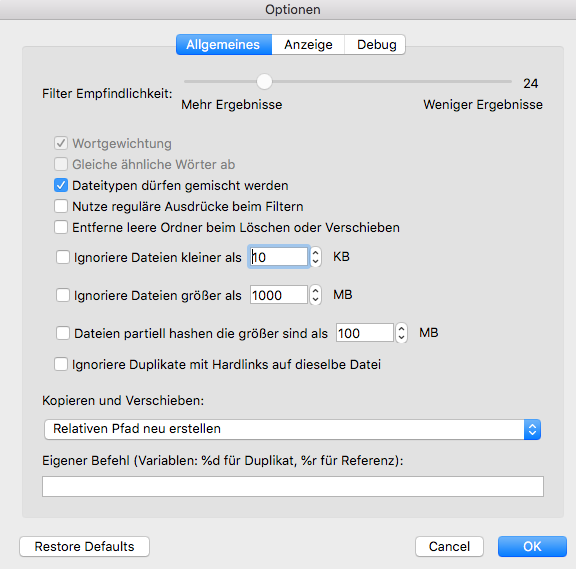The image size is (576, 569).
Task: Toggle Ignoriere Dateien kleiner als checkbox
Action: pos(63,257)
